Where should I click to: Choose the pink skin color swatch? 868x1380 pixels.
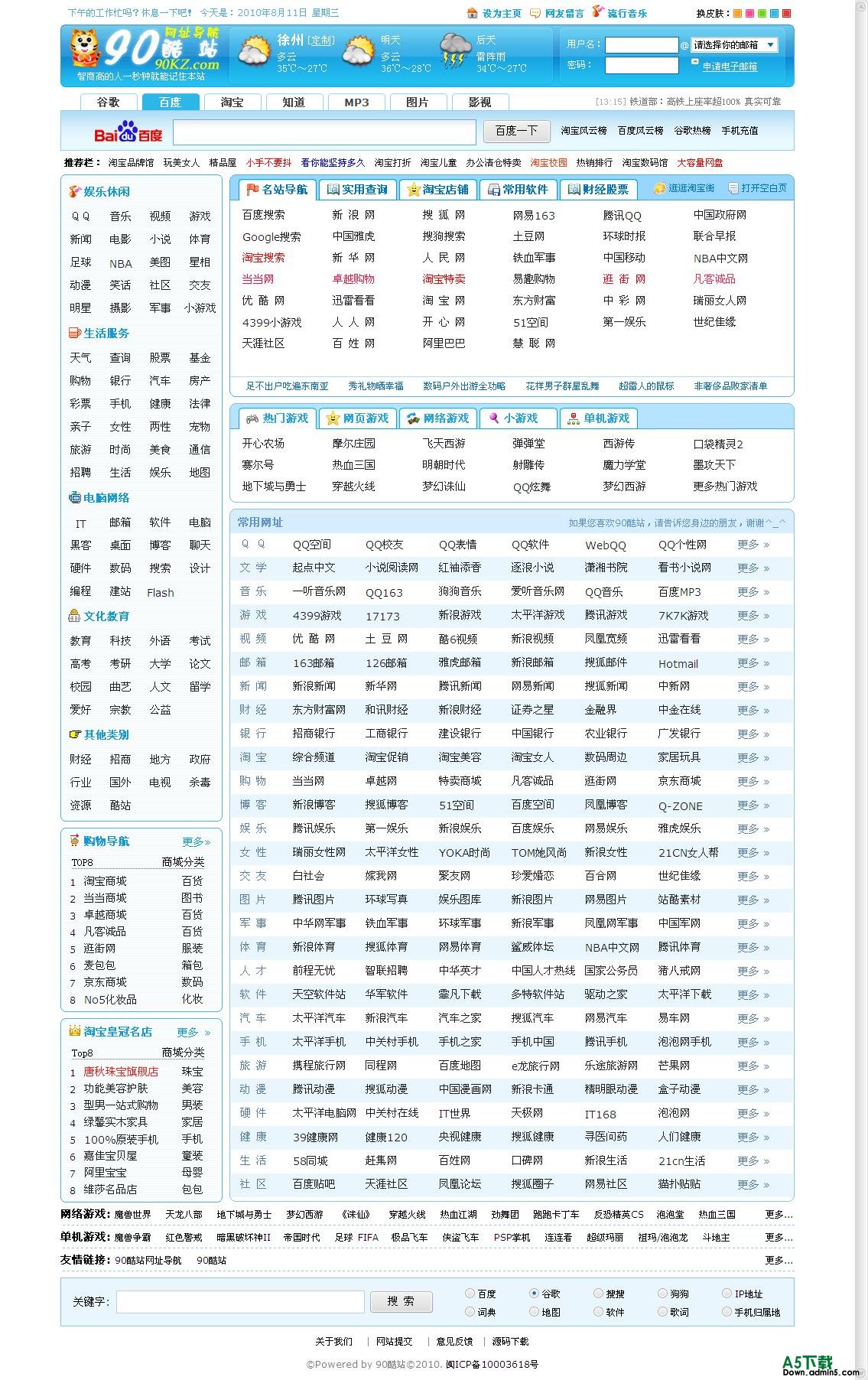(749, 13)
